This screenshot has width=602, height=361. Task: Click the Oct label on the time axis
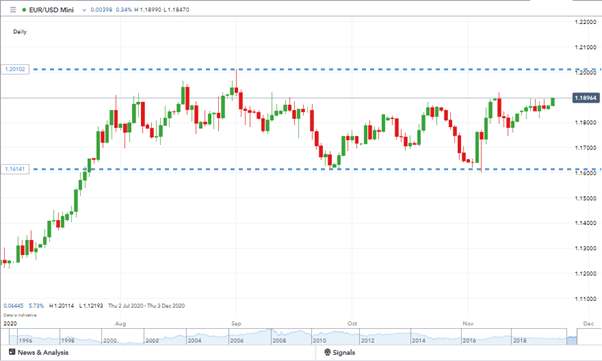pos(352,324)
